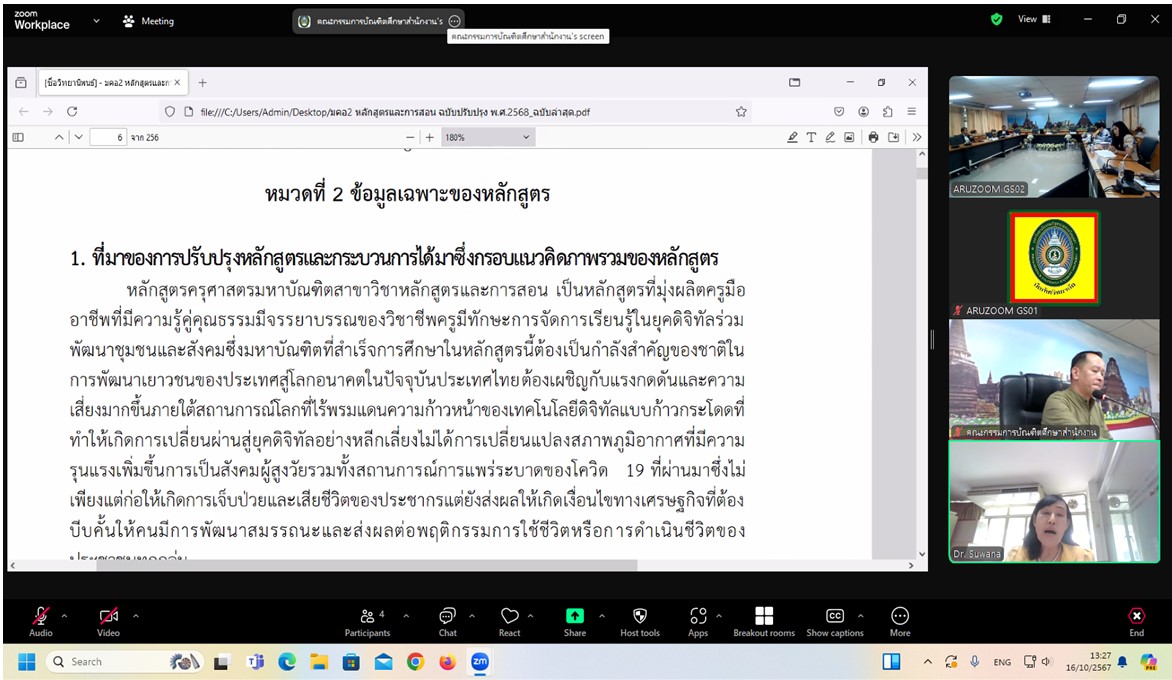Click the green Share screen button
The height and width of the screenshot is (680, 1172).
pyautogui.click(x=574, y=621)
